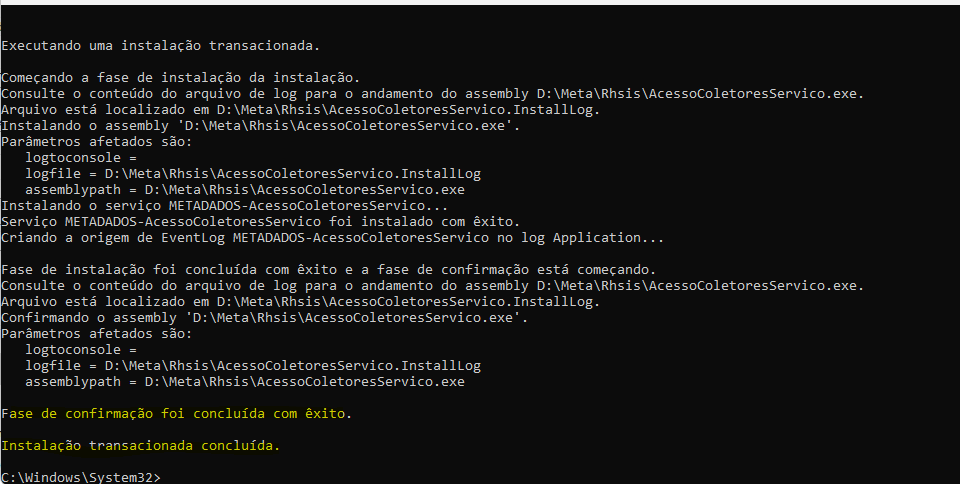Click the yellow "Fase de confirmação" success line
The width and height of the screenshot is (960, 484).
point(177,413)
